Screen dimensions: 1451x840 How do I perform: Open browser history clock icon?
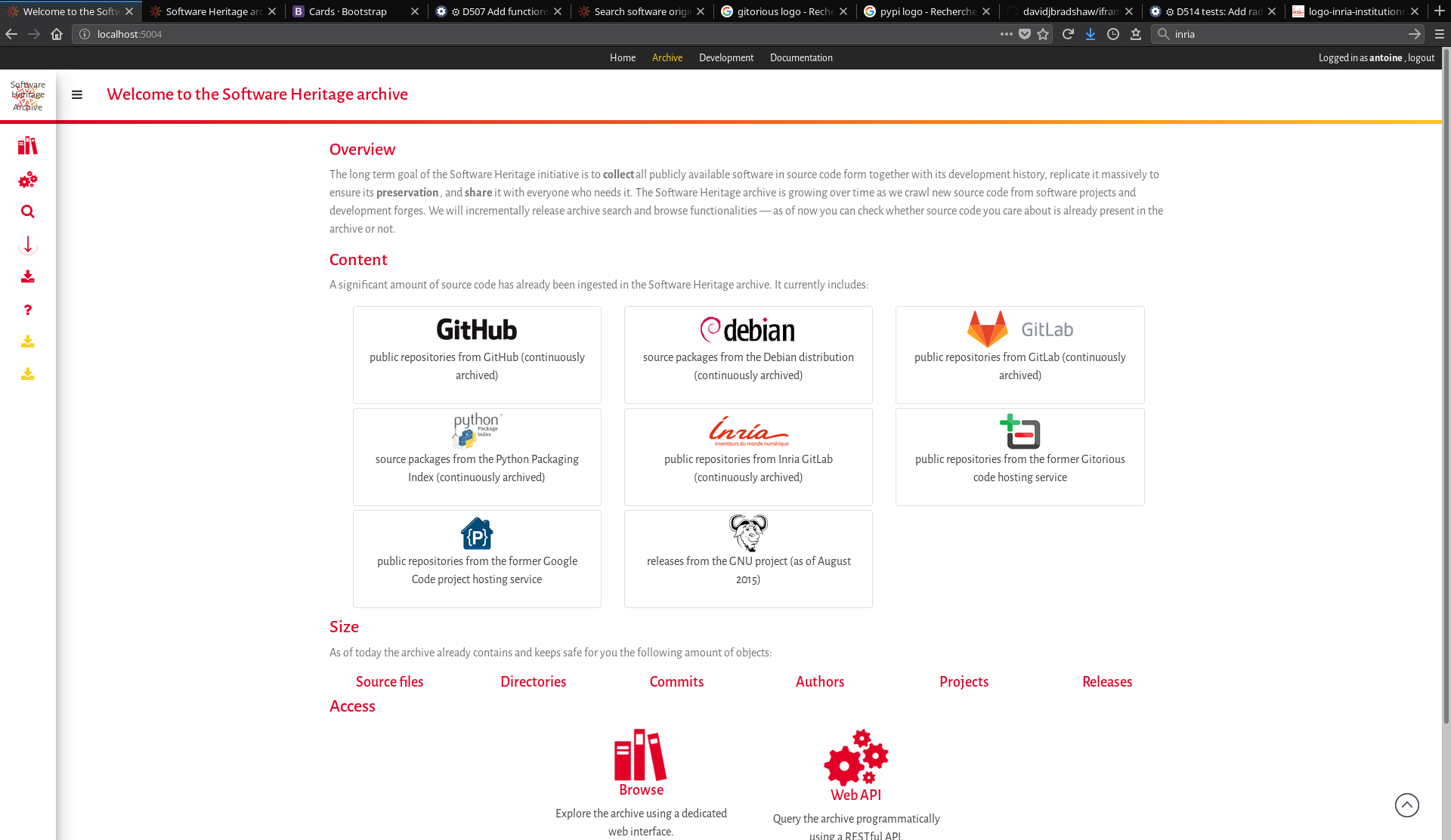1113,34
